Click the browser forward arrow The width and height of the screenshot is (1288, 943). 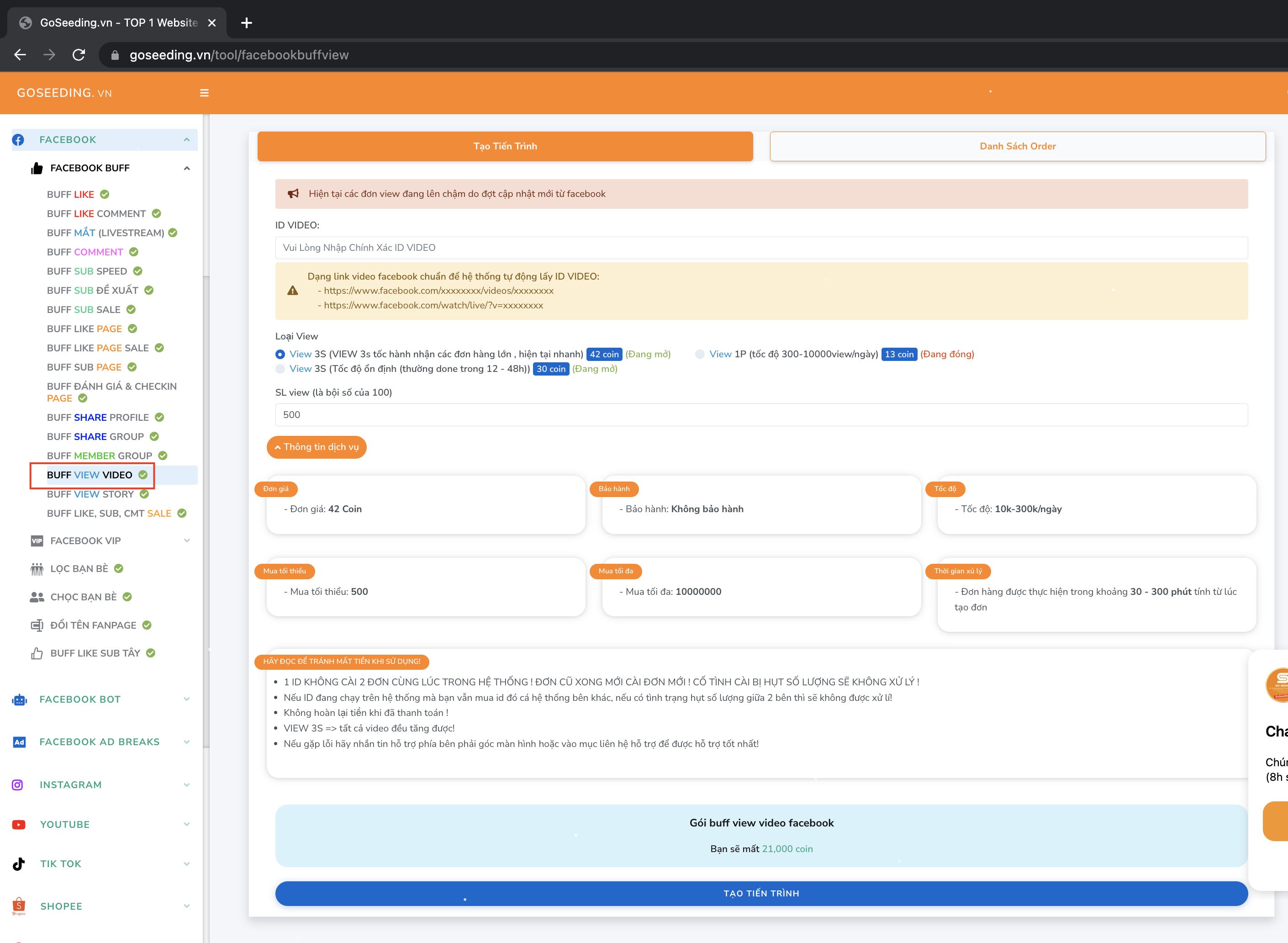[50, 55]
